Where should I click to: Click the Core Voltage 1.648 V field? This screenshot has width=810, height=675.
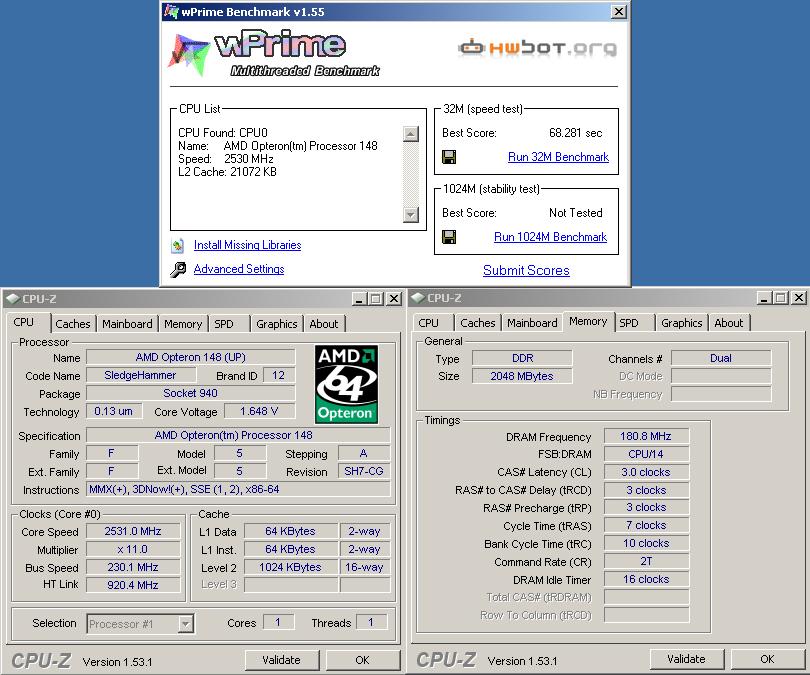click(259, 411)
